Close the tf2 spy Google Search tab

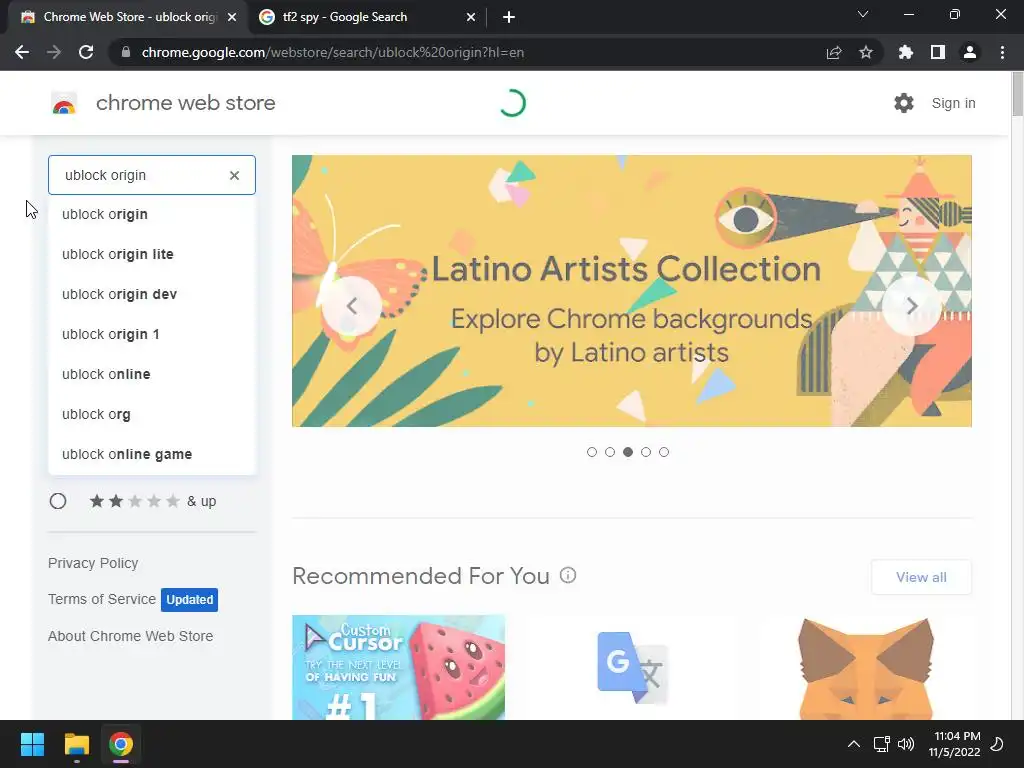(x=471, y=17)
